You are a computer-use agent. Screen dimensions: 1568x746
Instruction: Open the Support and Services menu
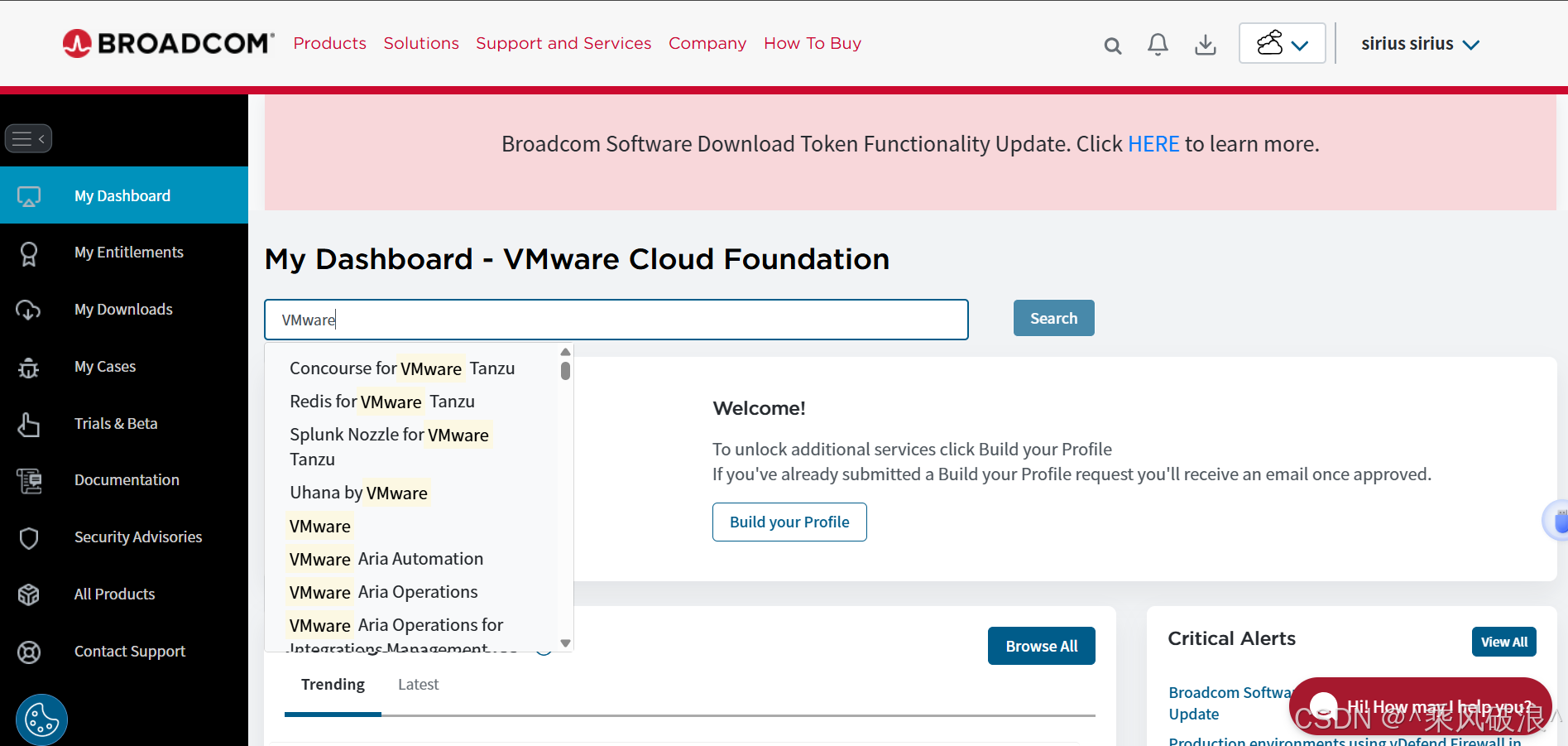coord(563,43)
